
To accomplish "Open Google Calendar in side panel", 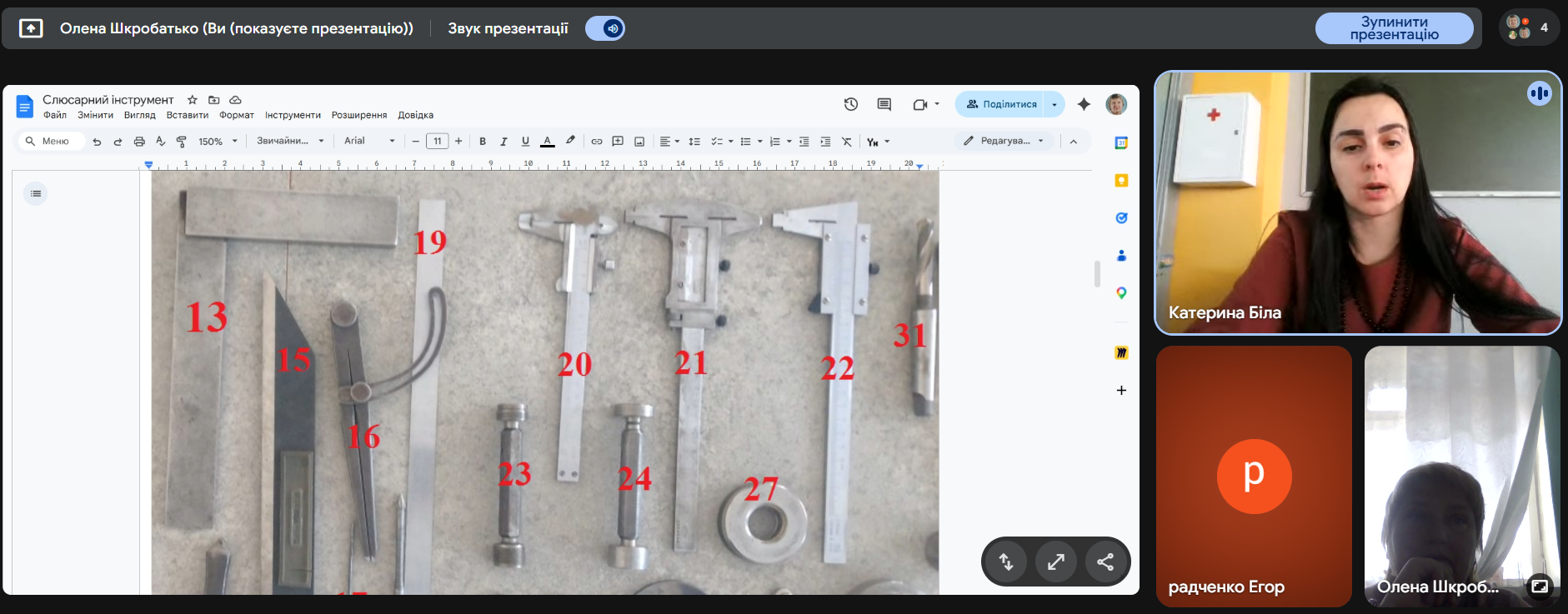I will [x=1121, y=143].
